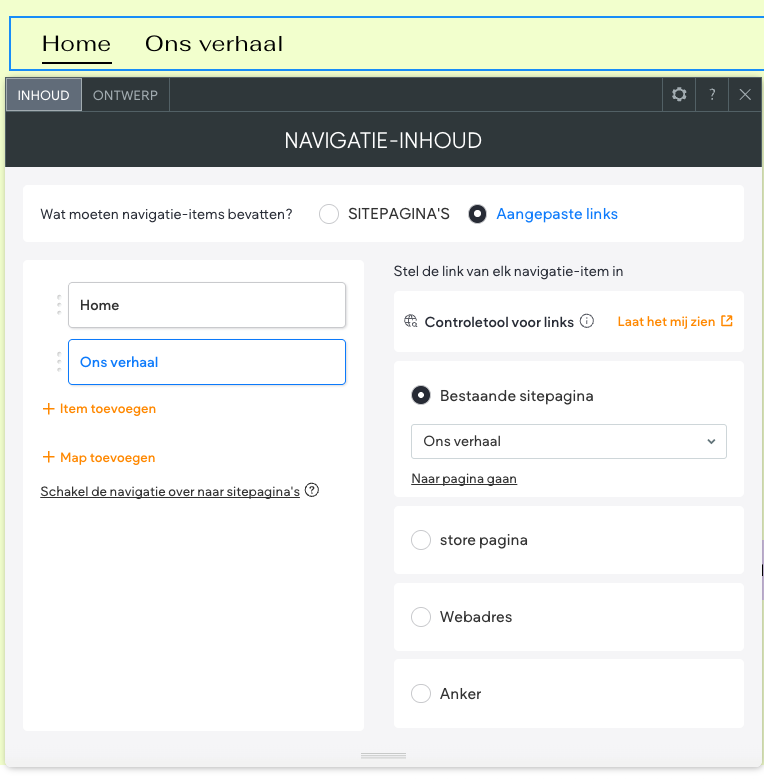Grab the drag handle of Home item
Screen dimensions: 764x779
[x=59, y=305]
